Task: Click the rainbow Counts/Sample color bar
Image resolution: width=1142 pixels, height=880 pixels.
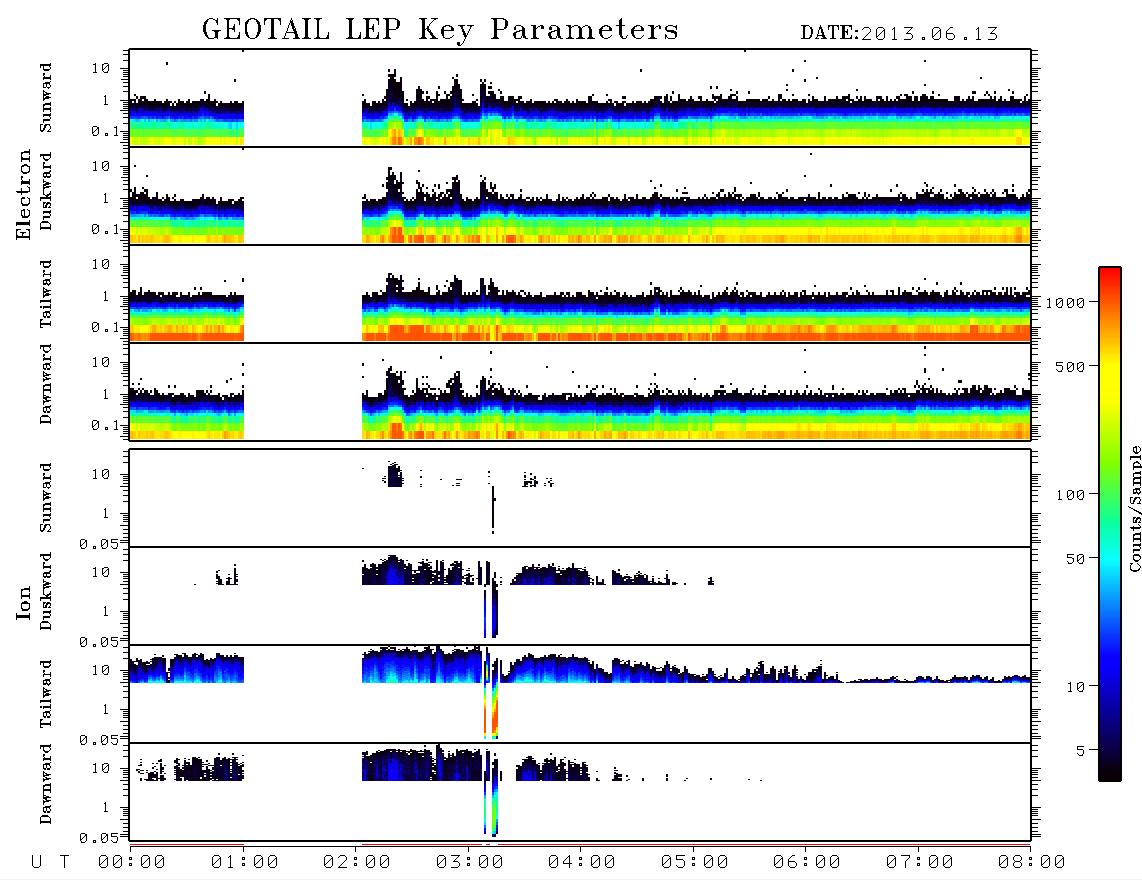Action: 1110,524
